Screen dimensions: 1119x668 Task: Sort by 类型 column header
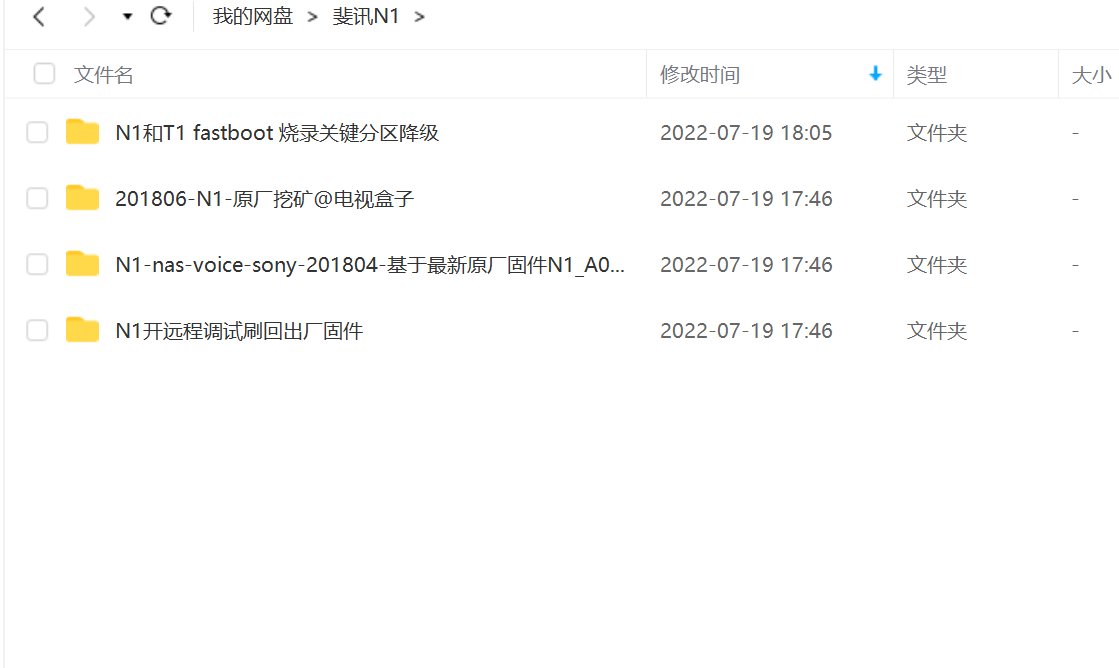(926, 74)
